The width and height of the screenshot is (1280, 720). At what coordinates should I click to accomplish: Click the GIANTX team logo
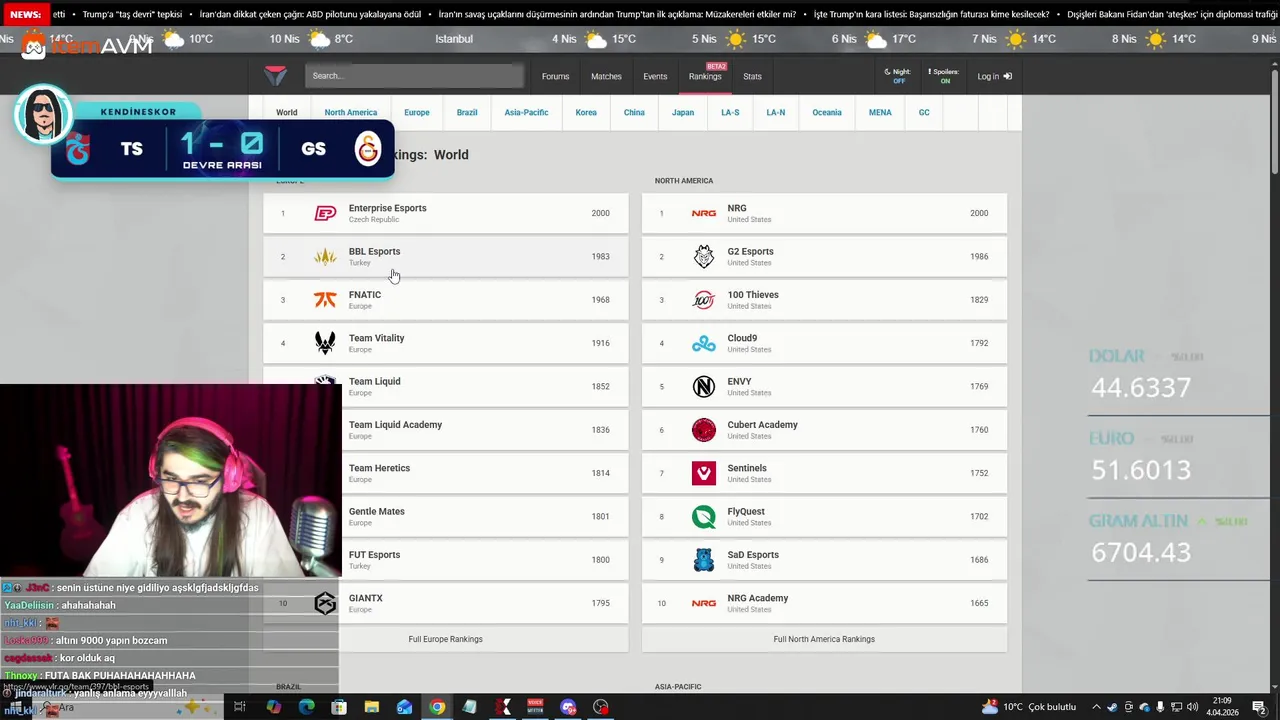pyautogui.click(x=325, y=603)
